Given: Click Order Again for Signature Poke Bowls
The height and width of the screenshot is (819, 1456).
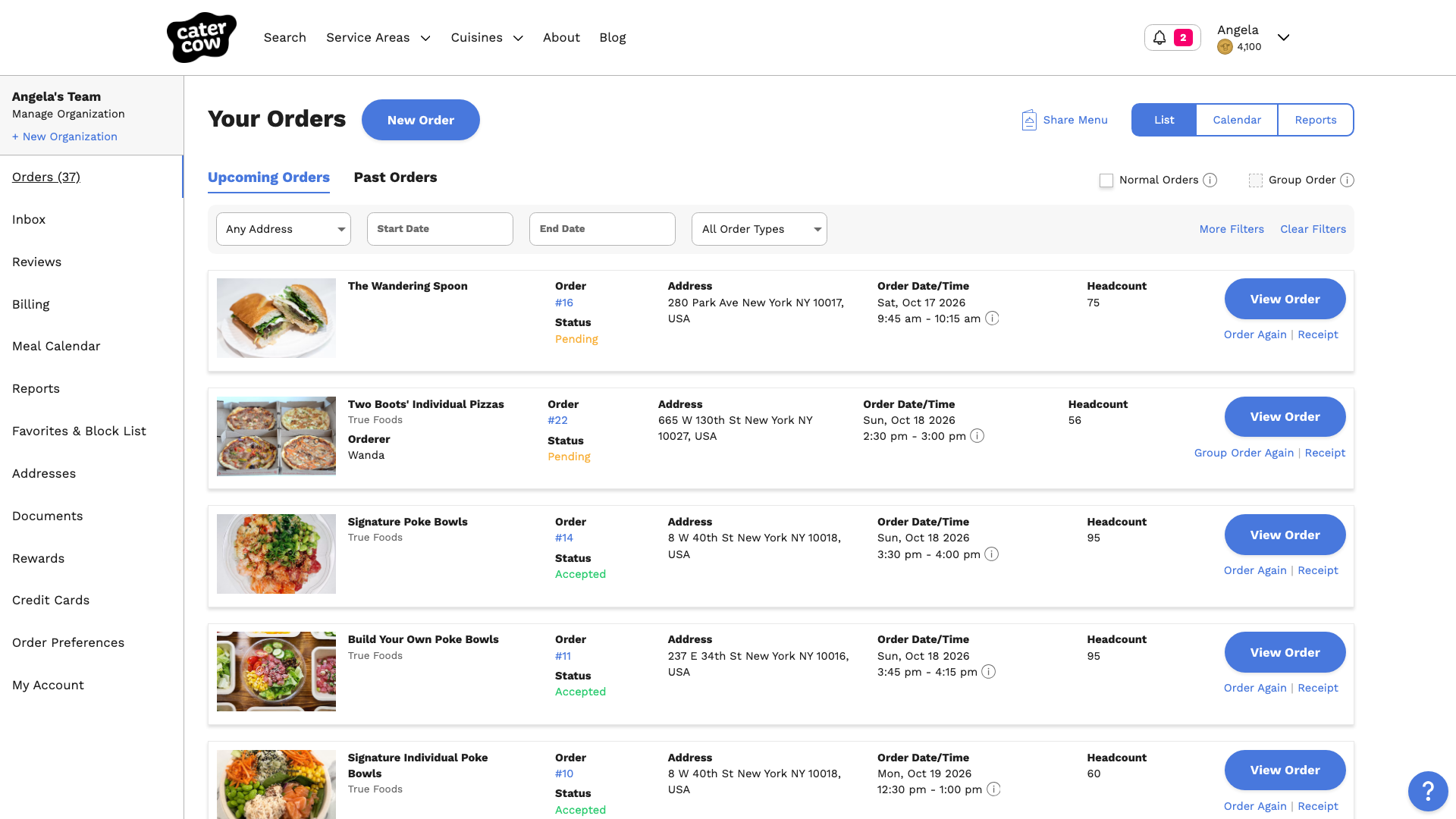Looking at the screenshot, I should [x=1255, y=570].
